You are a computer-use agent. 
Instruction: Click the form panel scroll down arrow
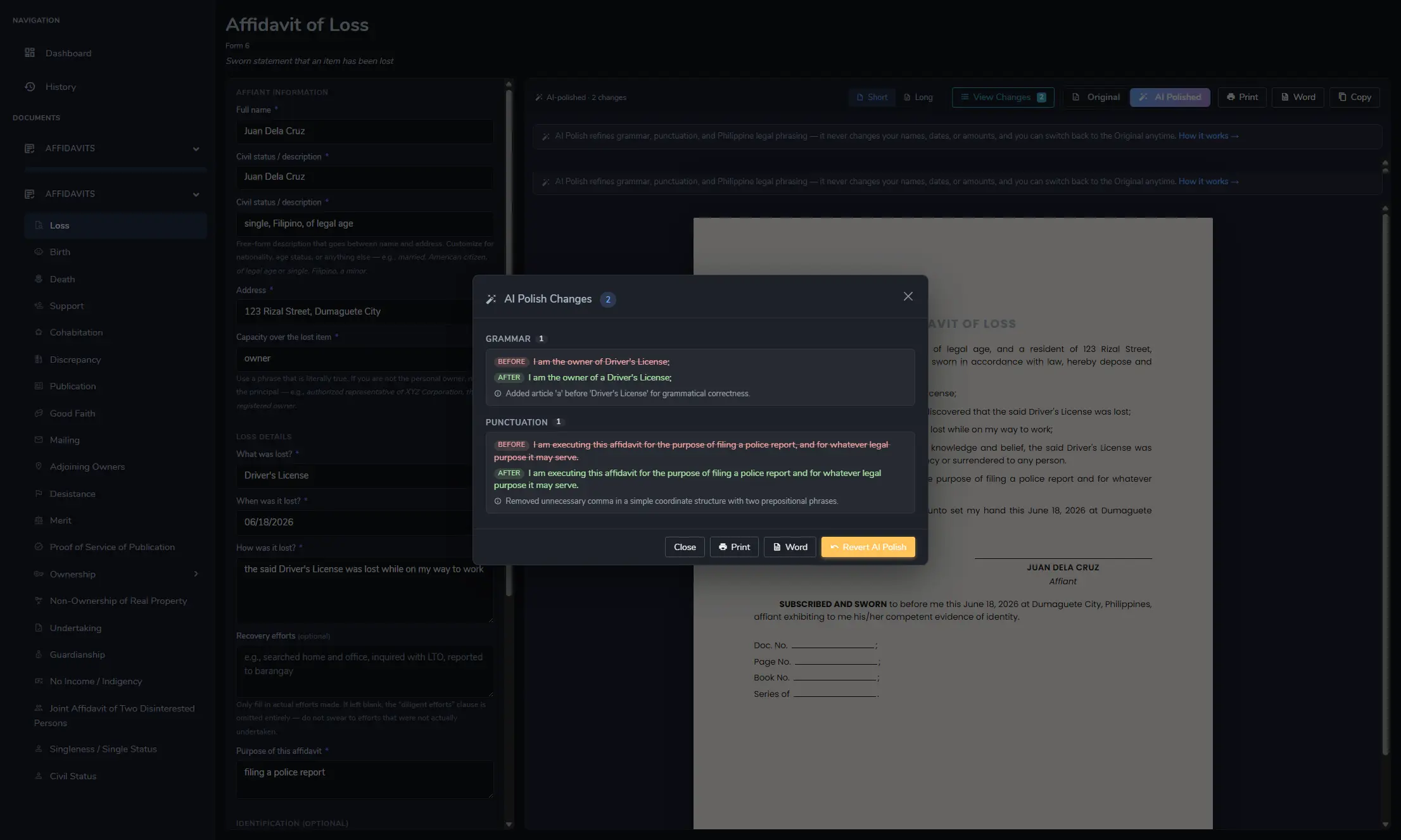(x=509, y=824)
